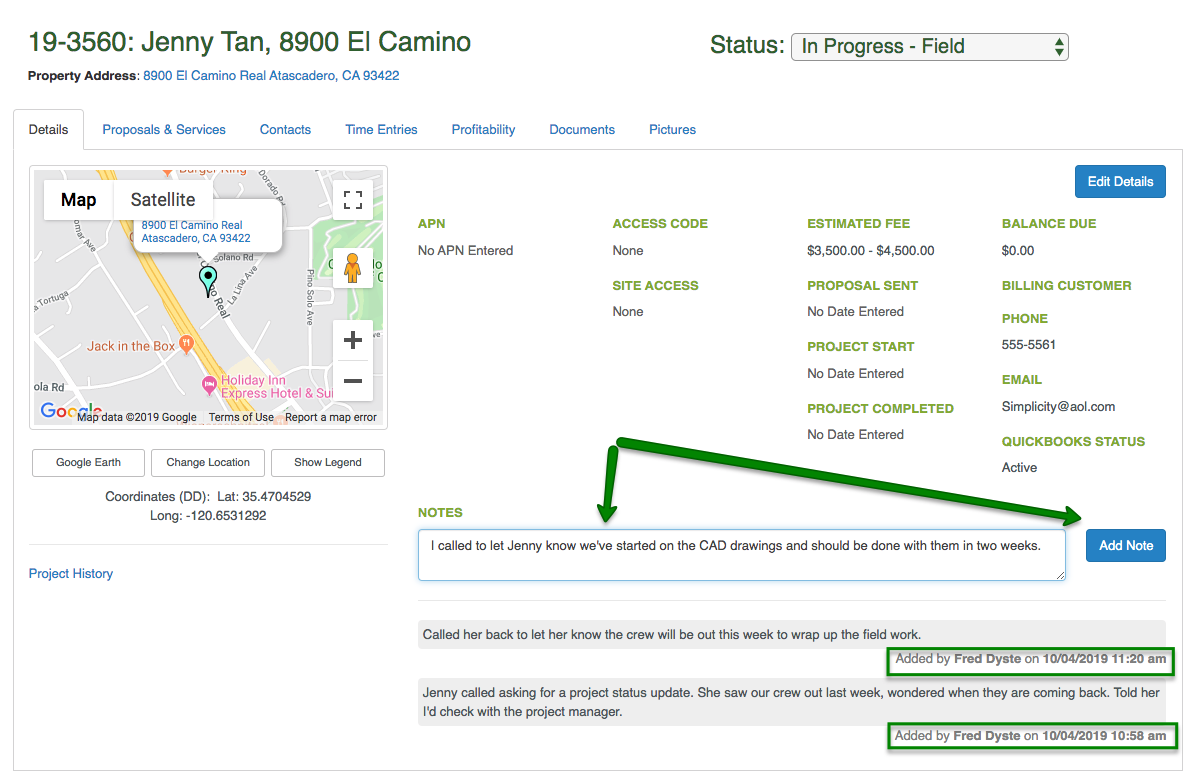Screen dimensions: 1194x779
Task: Open the Project History link
Action: (x=71, y=573)
